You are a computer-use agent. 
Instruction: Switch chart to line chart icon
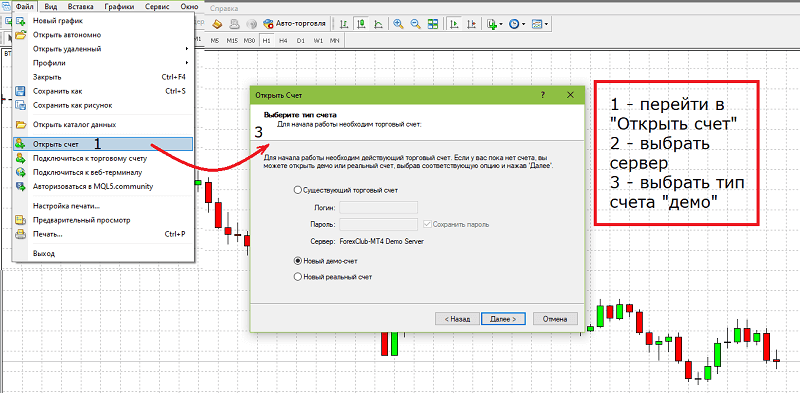pos(378,23)
